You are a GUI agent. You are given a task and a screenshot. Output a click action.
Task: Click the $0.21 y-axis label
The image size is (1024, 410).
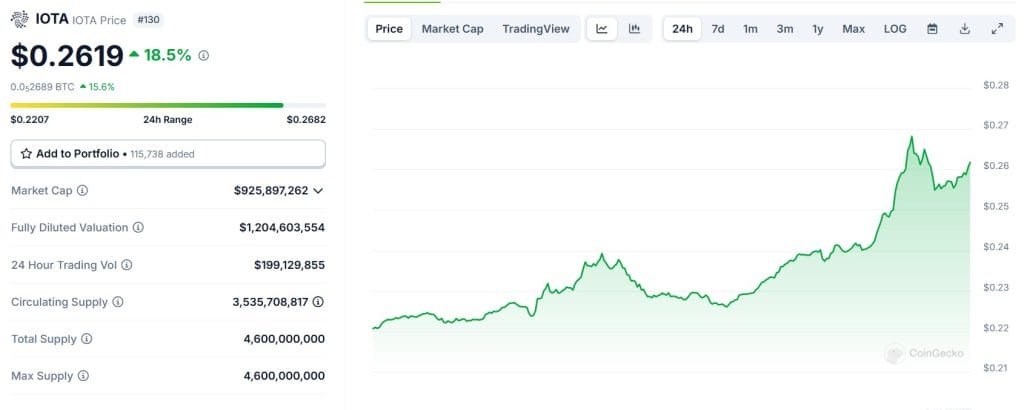[996, 368]
